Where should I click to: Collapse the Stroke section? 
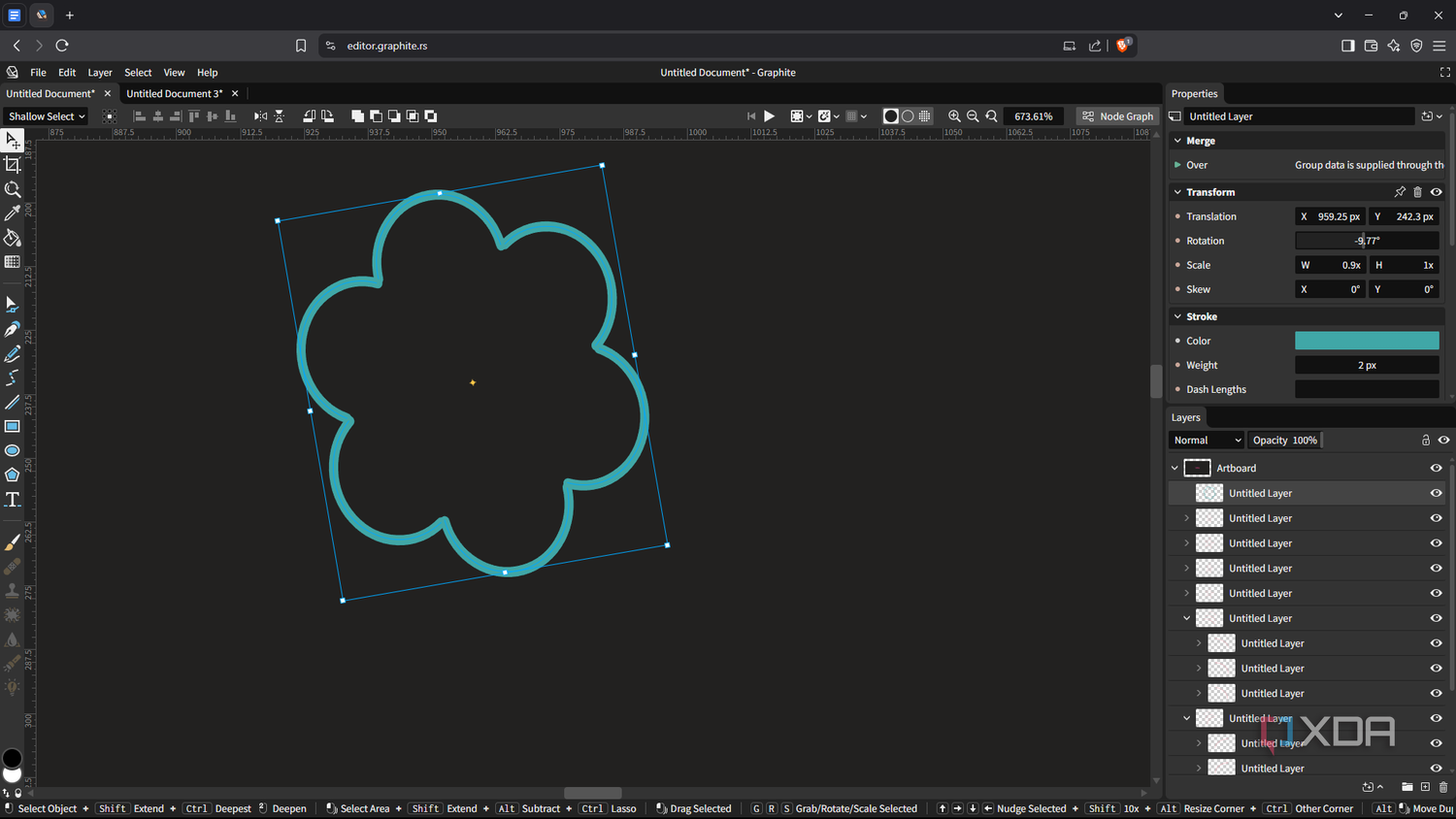coord(1177,316)
